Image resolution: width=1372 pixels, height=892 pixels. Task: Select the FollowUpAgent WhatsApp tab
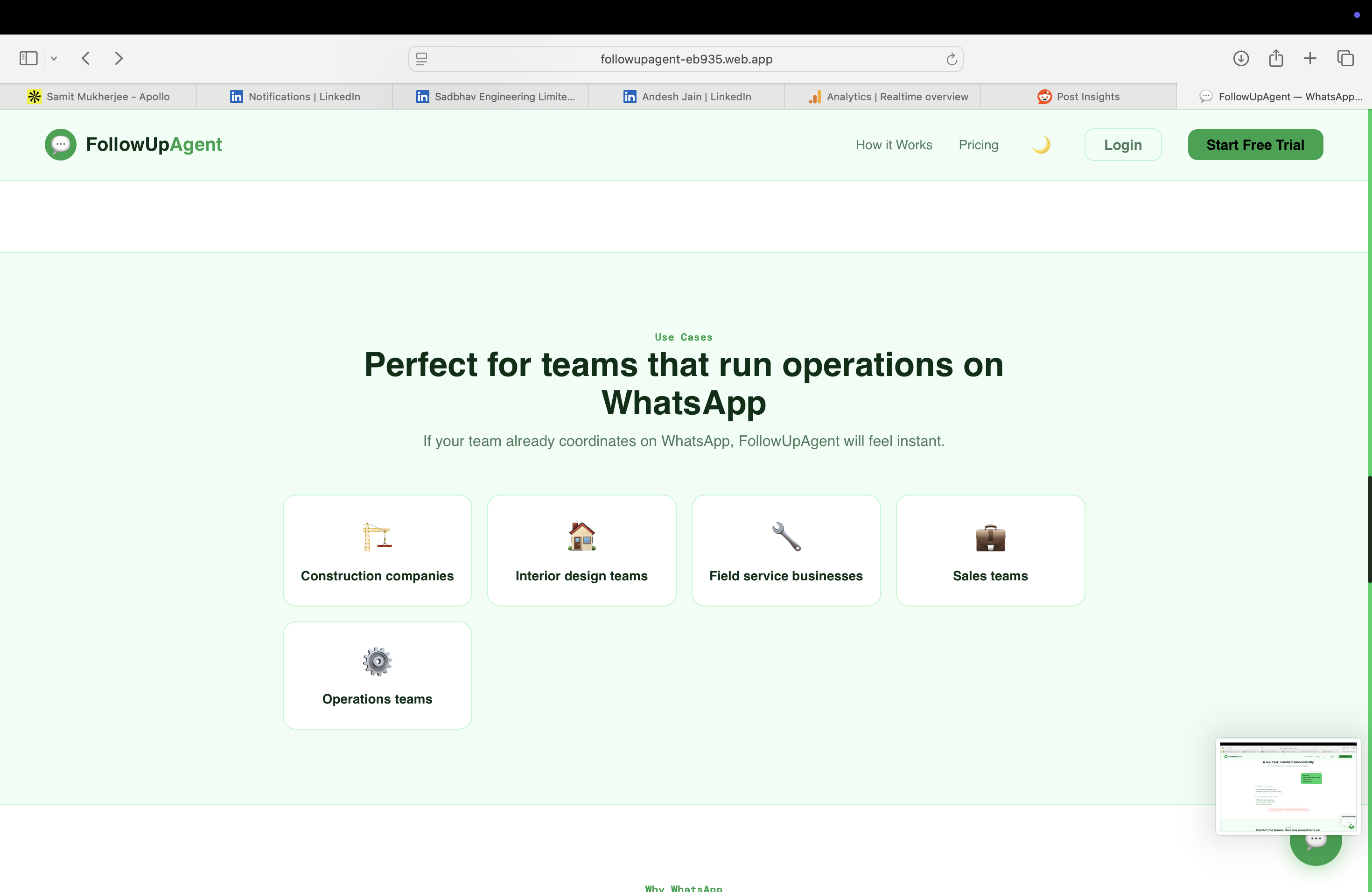pyautogui.click(x=1274, y=96)
